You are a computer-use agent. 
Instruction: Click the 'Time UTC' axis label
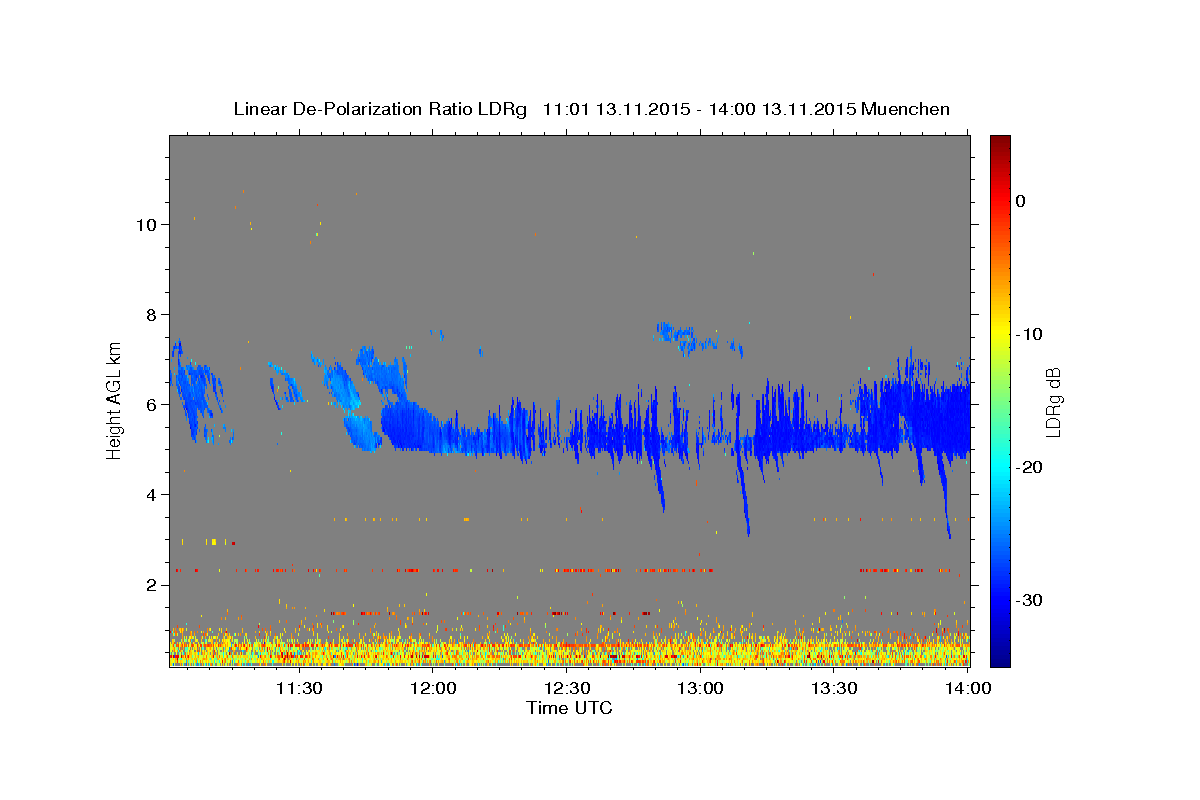(569, 708)
